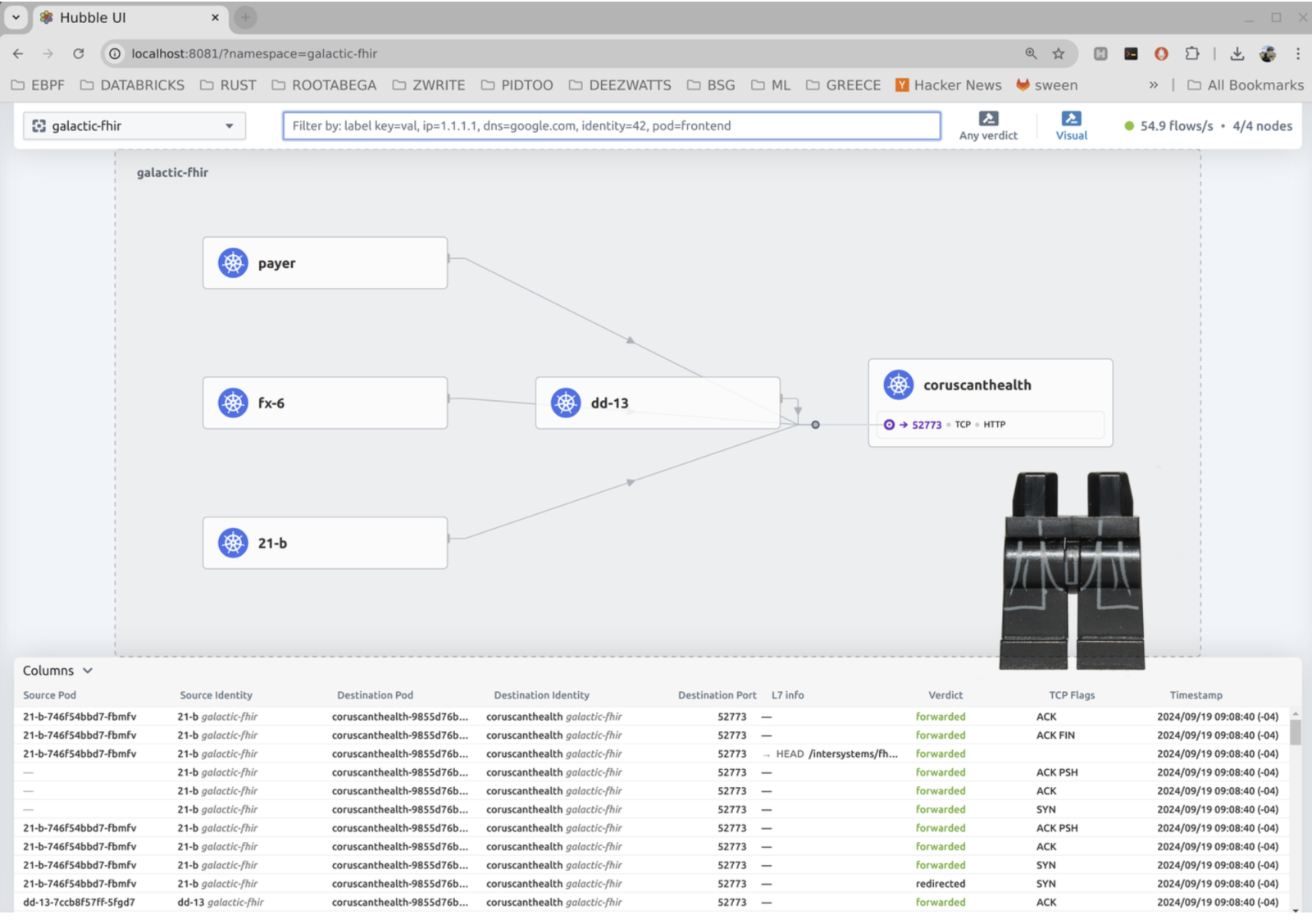
Task: Show more bookmarks with the chevron
Action: [1153, 85]
